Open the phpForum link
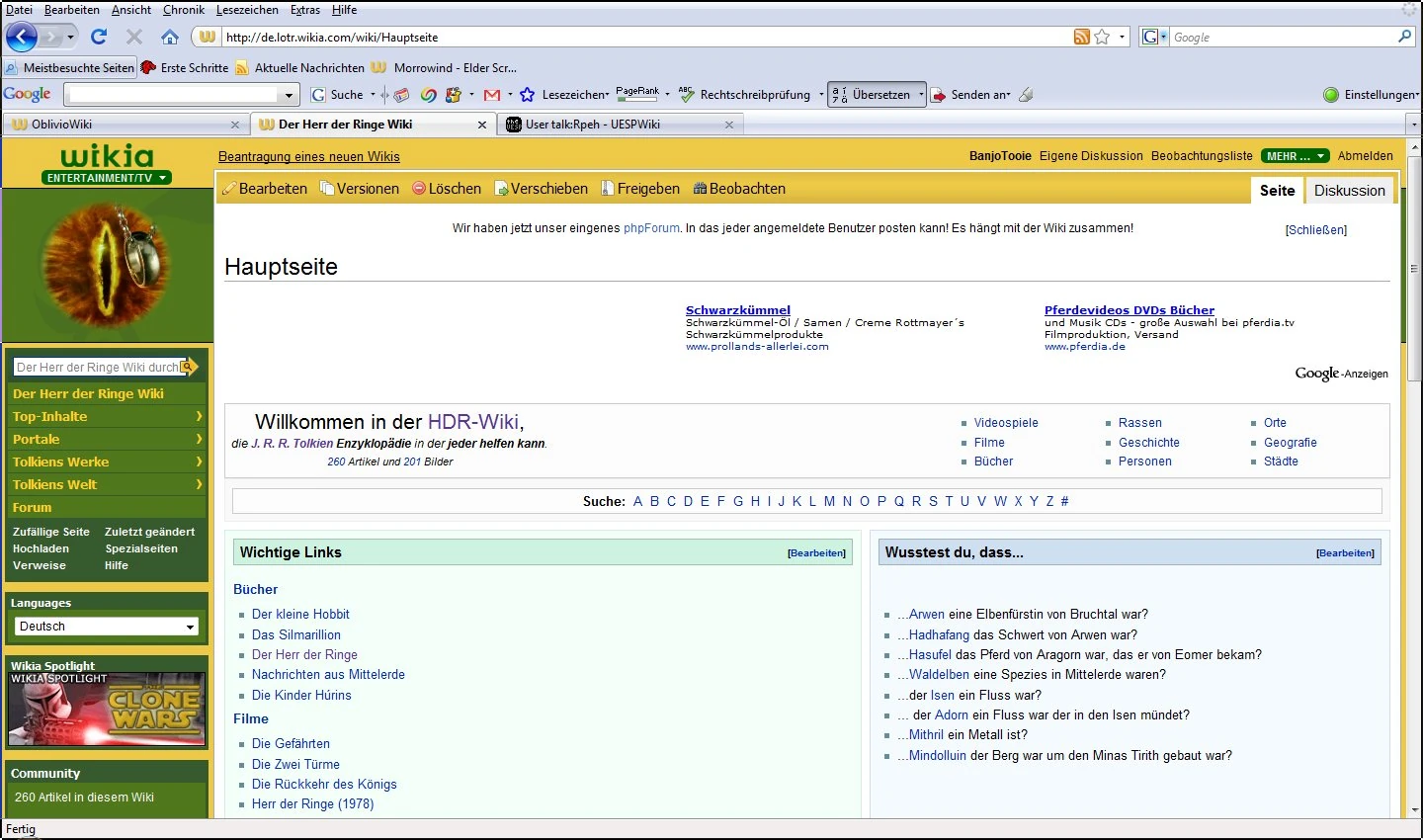Screen dimensions: 1423x840 (651, 228)
